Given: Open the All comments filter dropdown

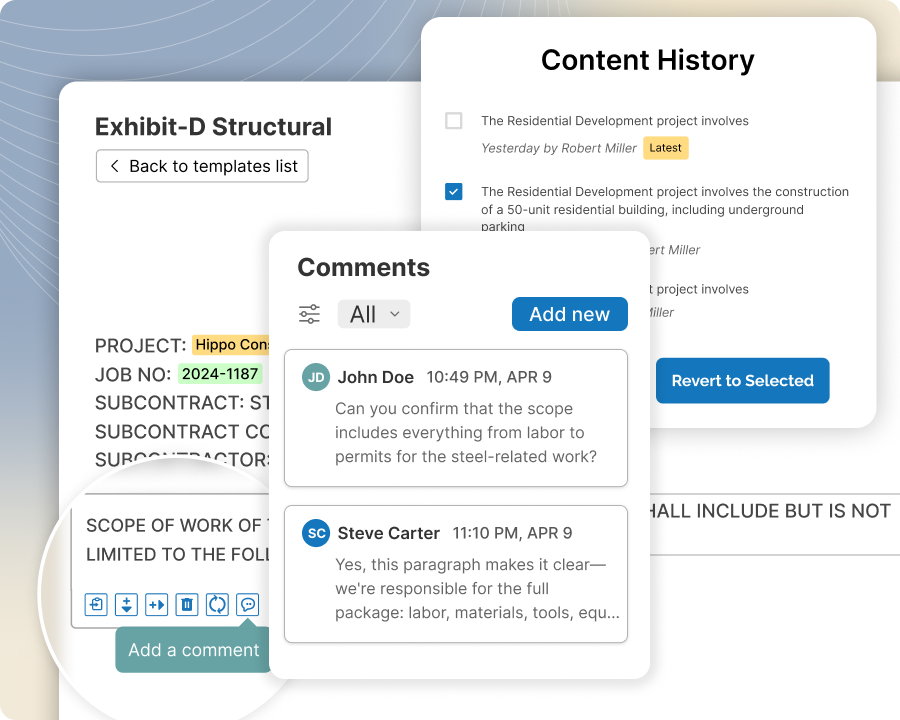Looking at the screenshot, I should (374, 314).
